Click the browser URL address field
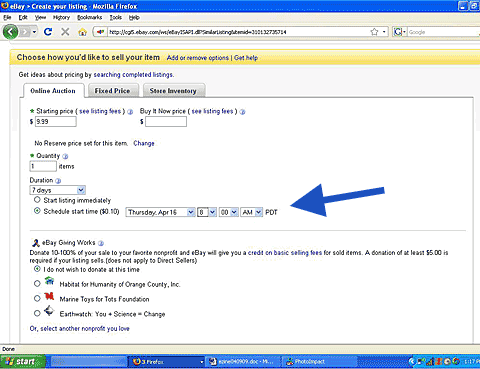Screen dimensions: 480x369 point(237,32)
